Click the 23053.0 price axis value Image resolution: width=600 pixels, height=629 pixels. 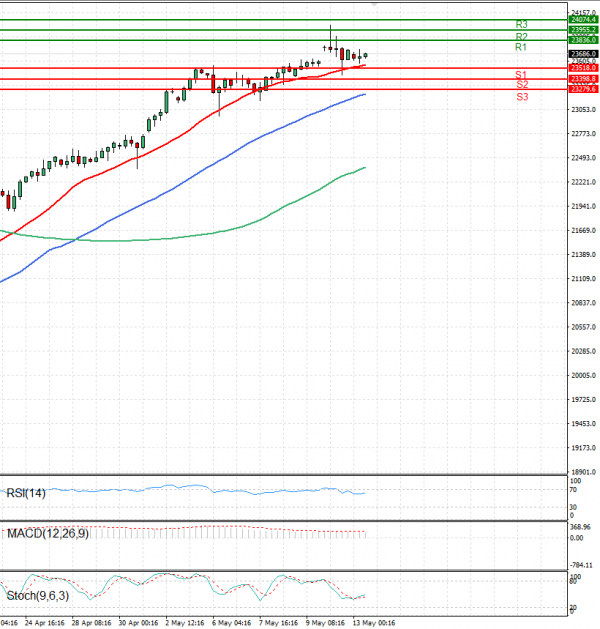[584, 110]
